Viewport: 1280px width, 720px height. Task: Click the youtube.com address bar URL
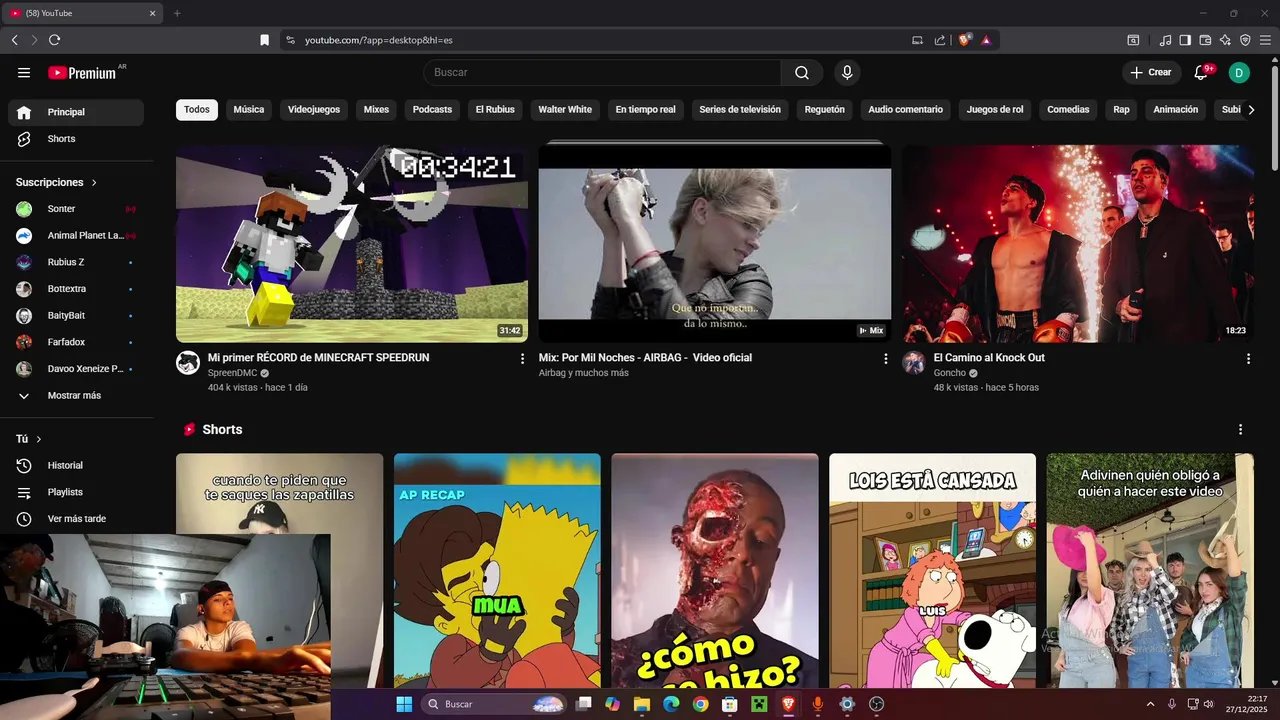click(379, 40)
